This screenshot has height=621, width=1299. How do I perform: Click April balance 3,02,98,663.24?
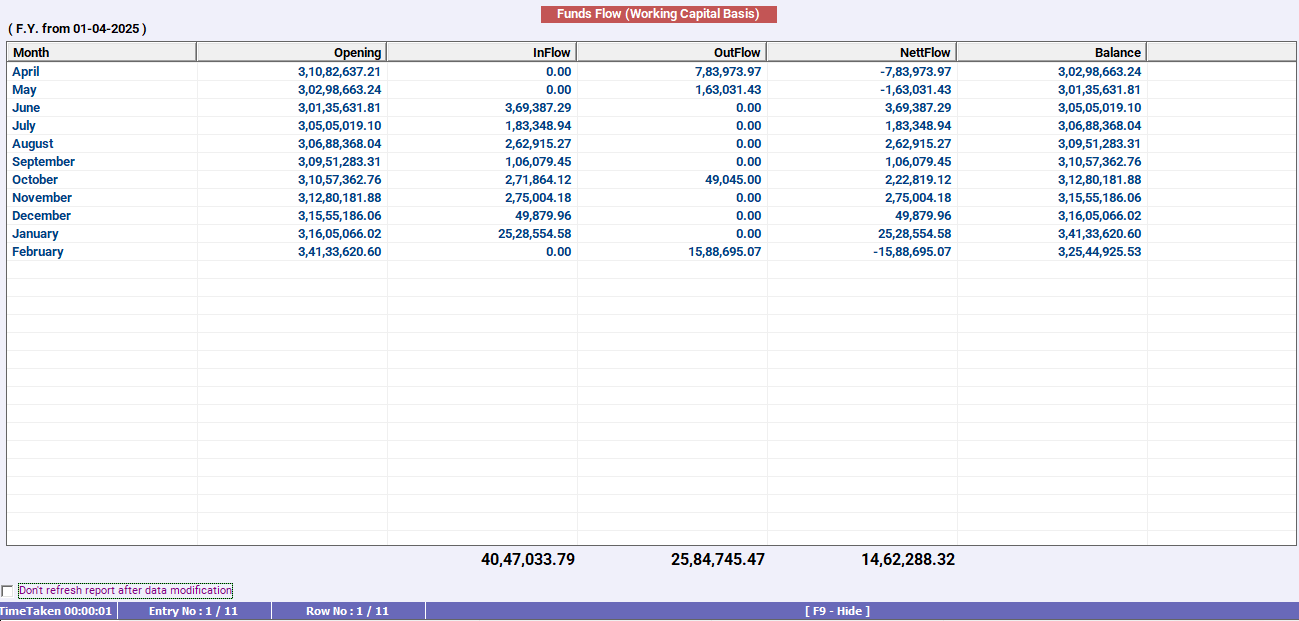tap(1099, 72)
